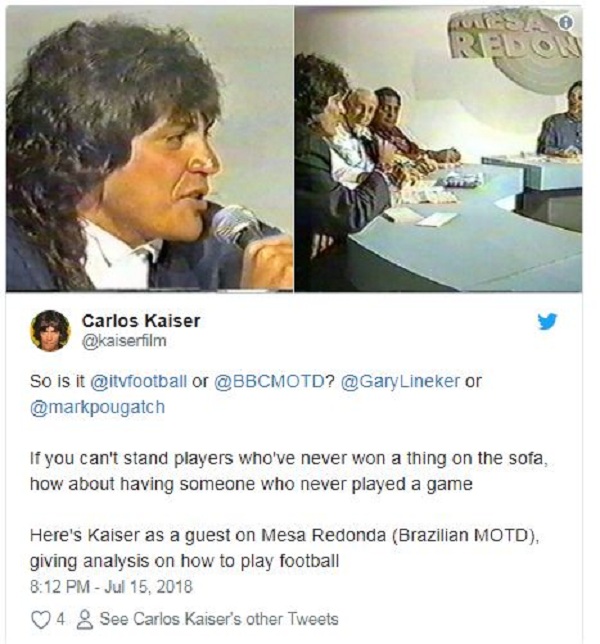This screenshot has width=600, height=644.
Task: Click the sentence about never played a game
Action: (289, 471)
